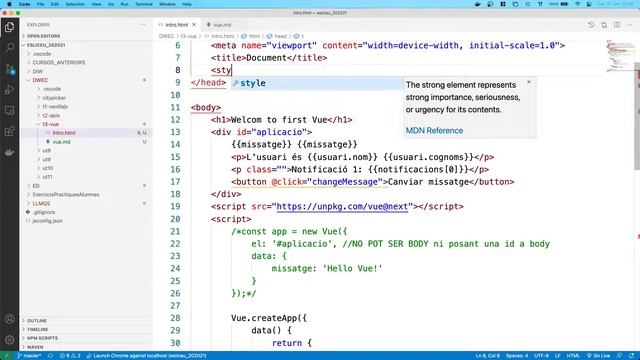Open the Search view in activity bar

pos(9,48)
